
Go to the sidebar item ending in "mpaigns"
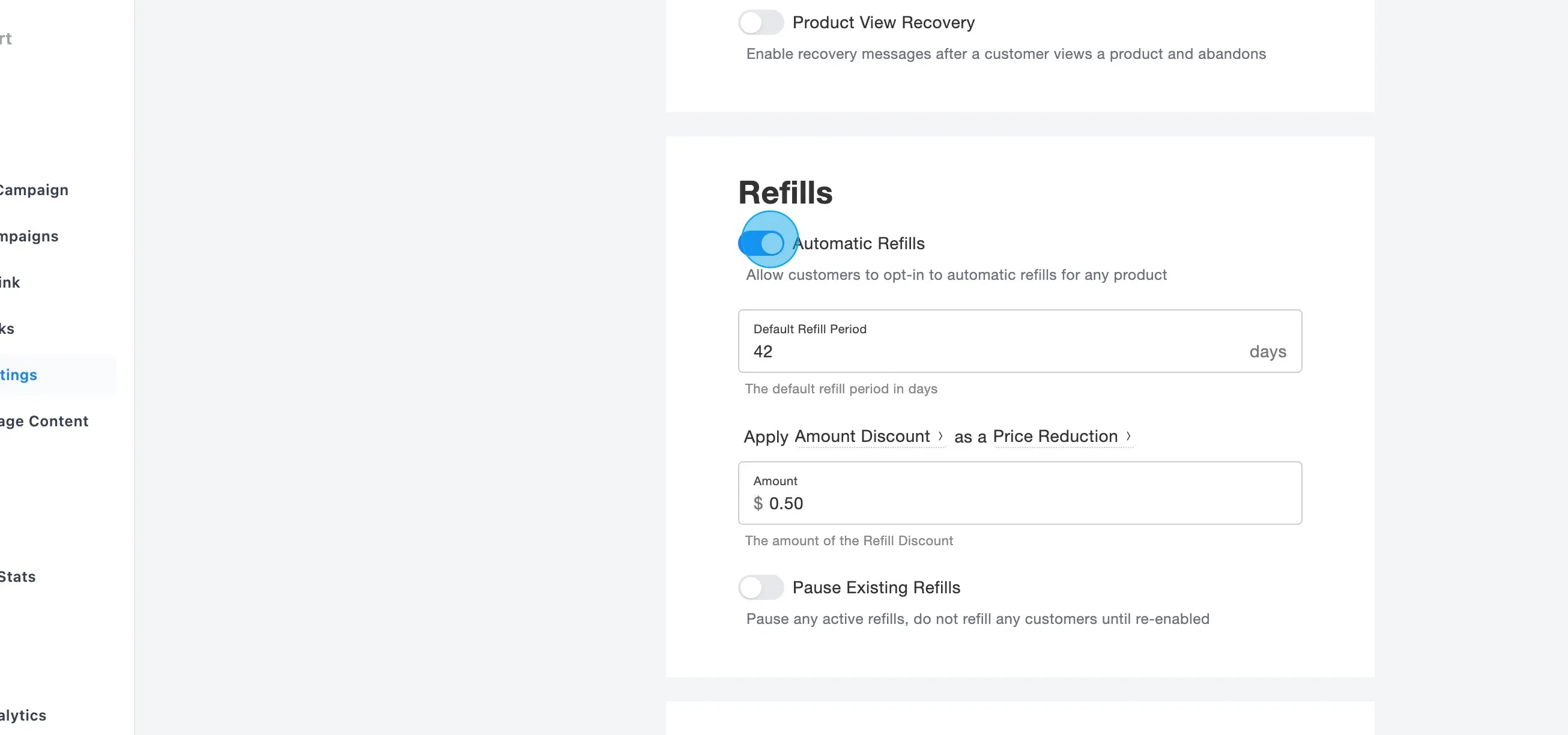point(29,236)
